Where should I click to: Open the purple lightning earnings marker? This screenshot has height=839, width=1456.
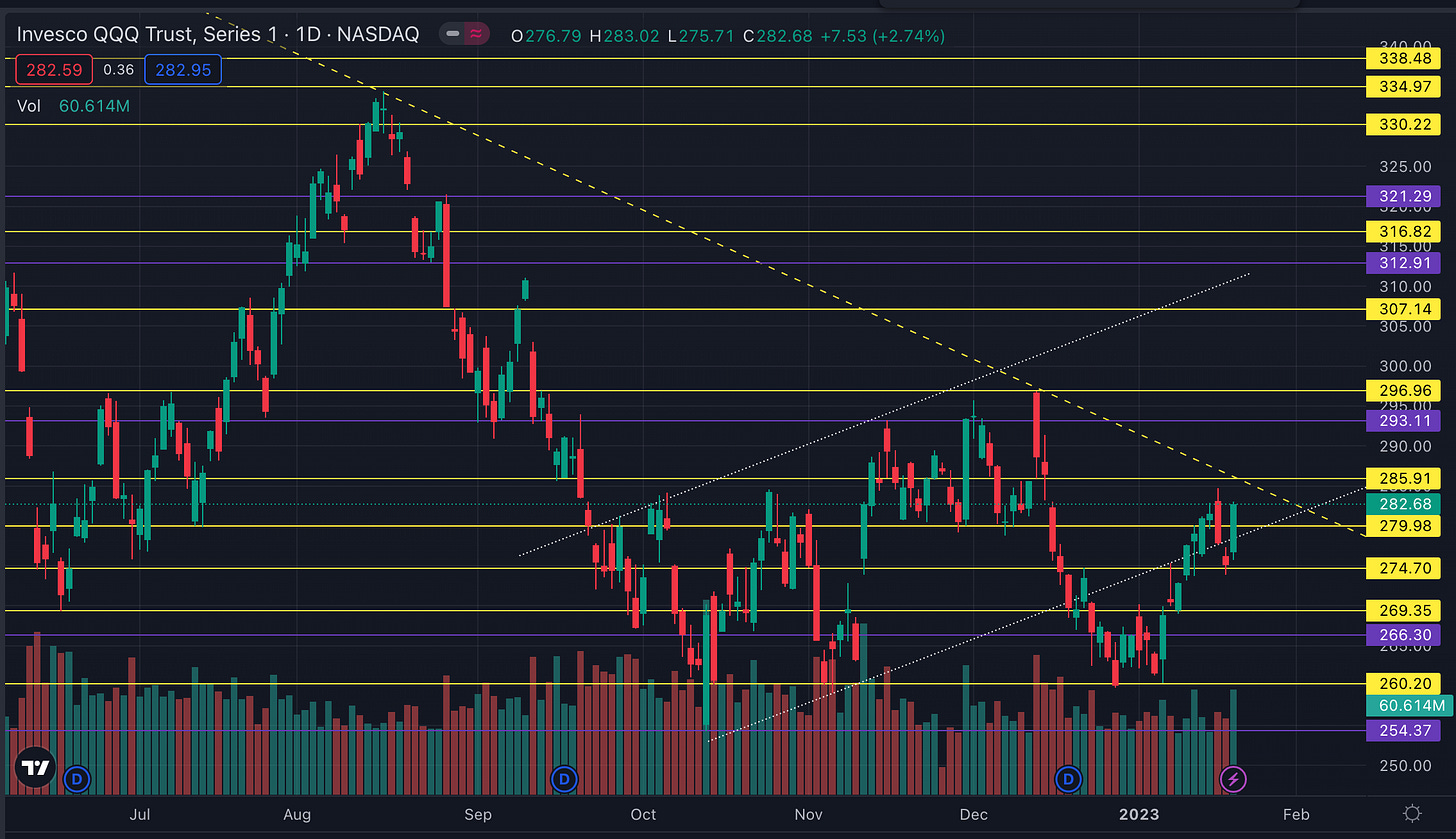pyautogui.click(x=1233, y=778)
